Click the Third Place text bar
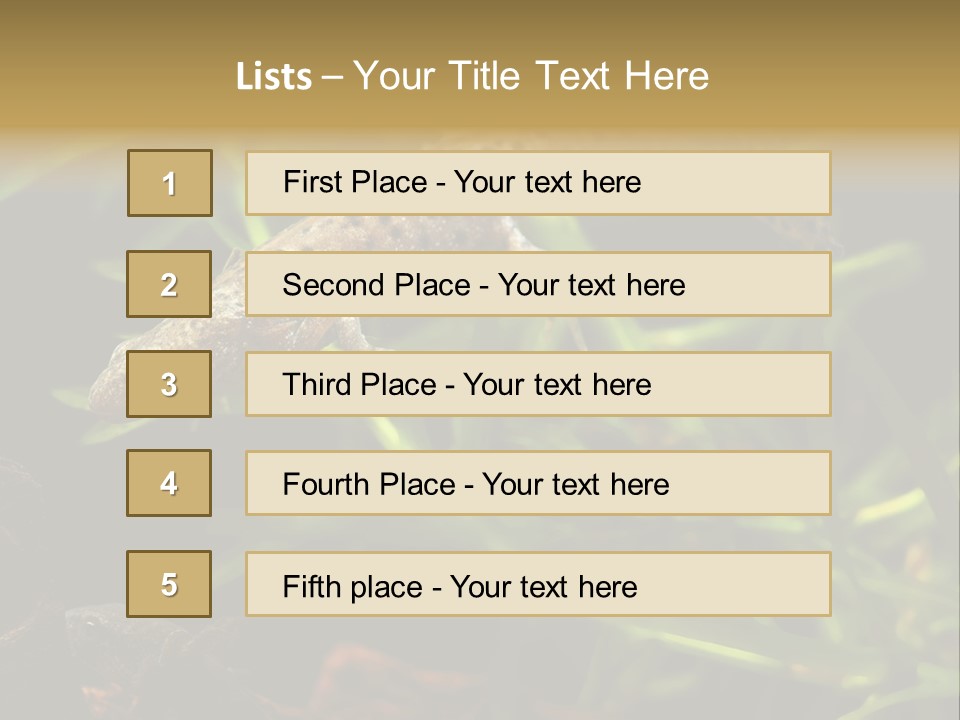The height and width of the screenshot is (720, 960). (538, 384)
